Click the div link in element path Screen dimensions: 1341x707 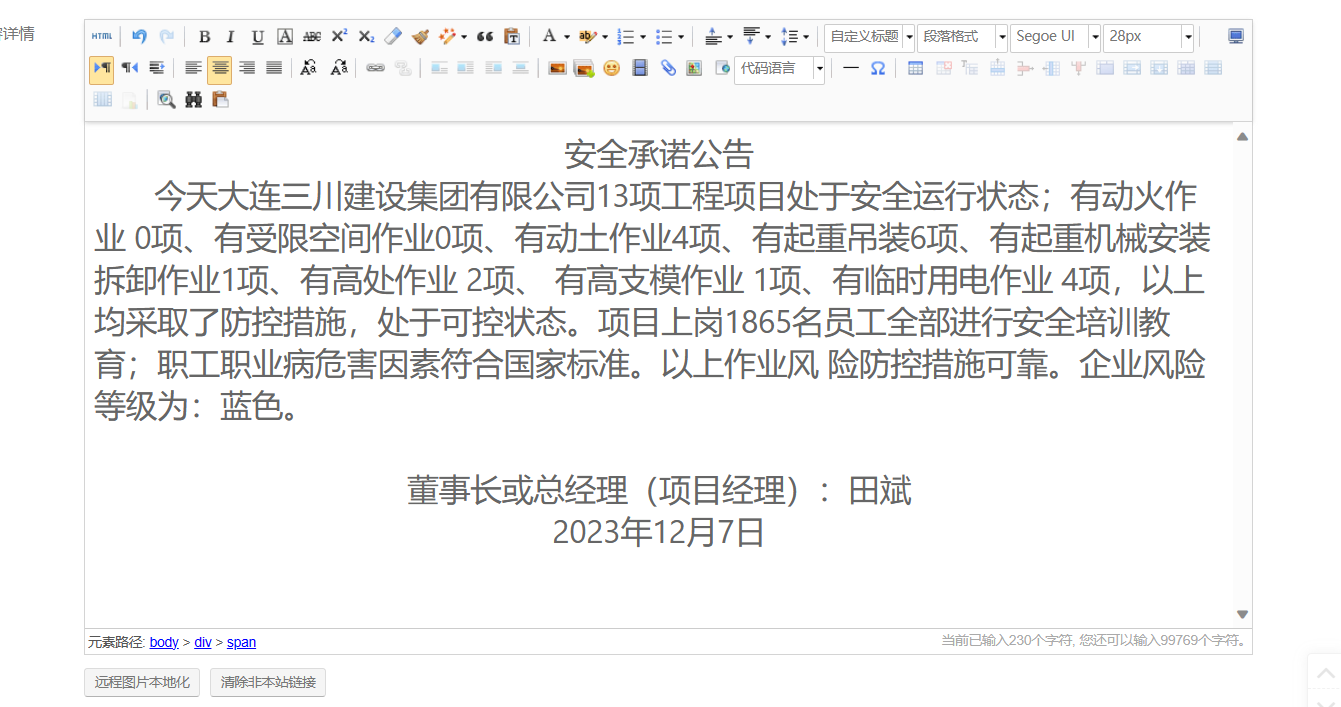click(203, 643)
